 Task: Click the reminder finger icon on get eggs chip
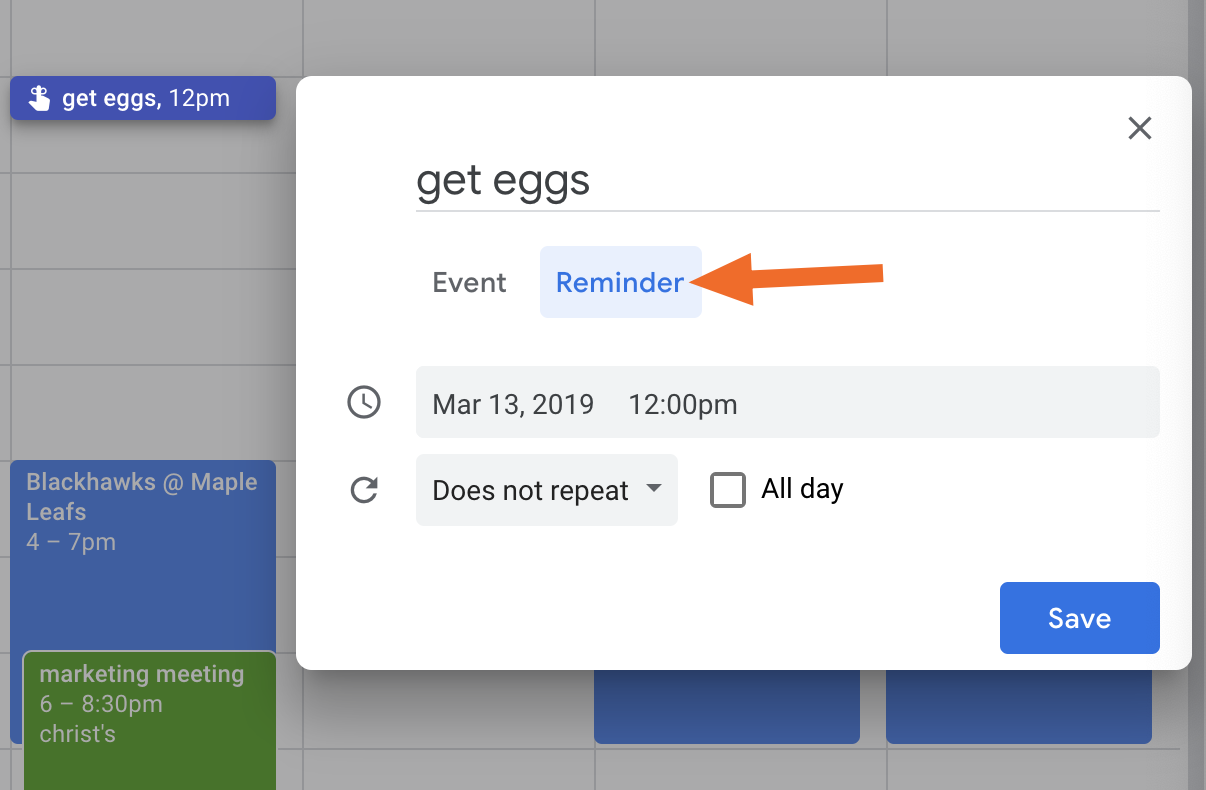(39, 98)
